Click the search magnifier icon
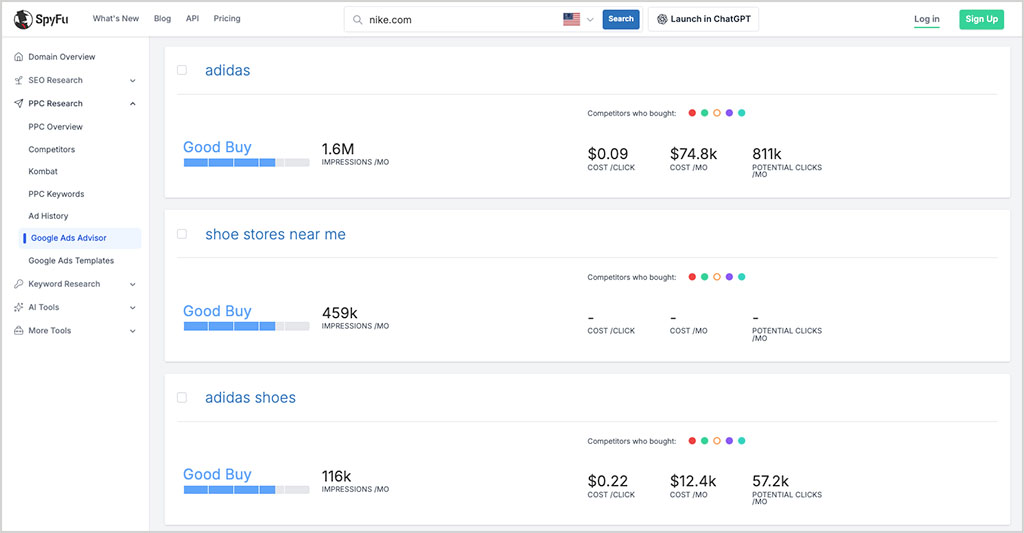The height and width of the screenshot is (533, 1024). [x=357, y=20]
